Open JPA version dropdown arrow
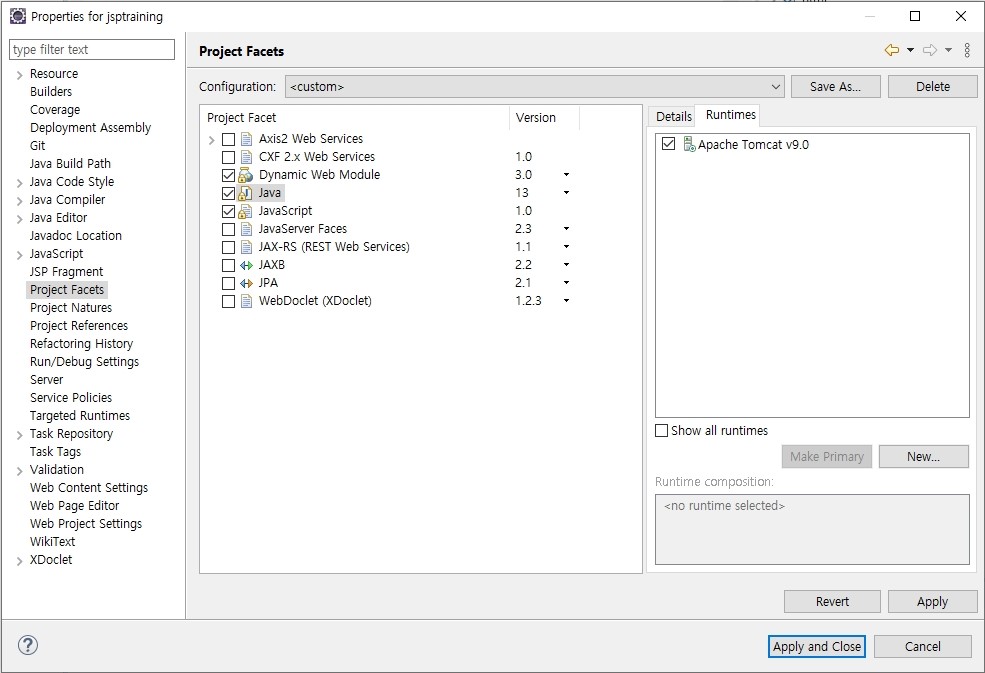 [x=566, y=283]
